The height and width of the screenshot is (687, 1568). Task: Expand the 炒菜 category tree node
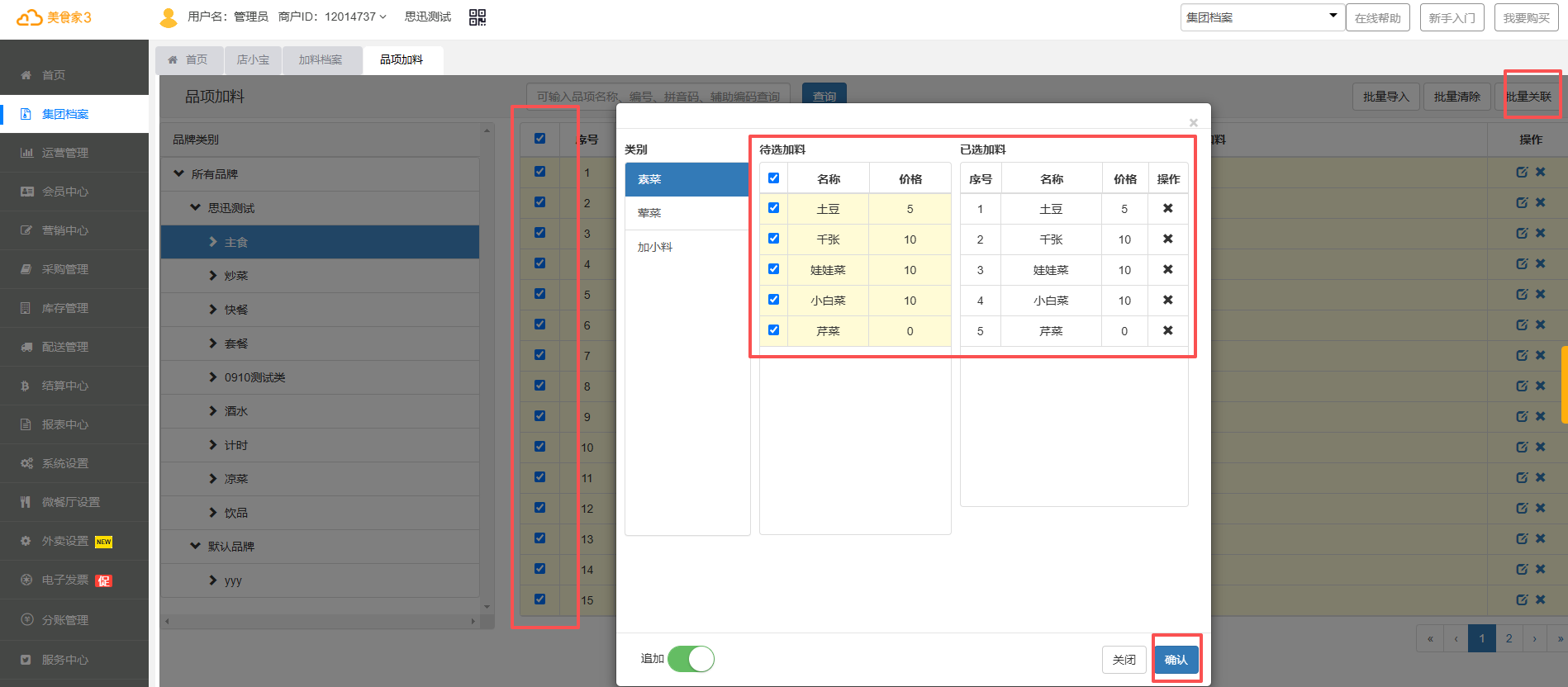(213, 276)
